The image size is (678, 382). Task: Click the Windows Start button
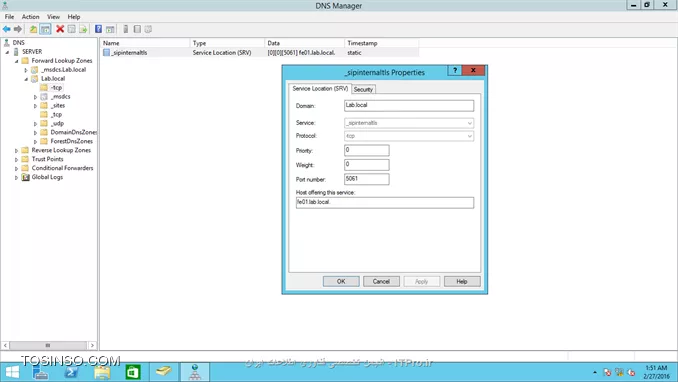(x=12, y=372)
